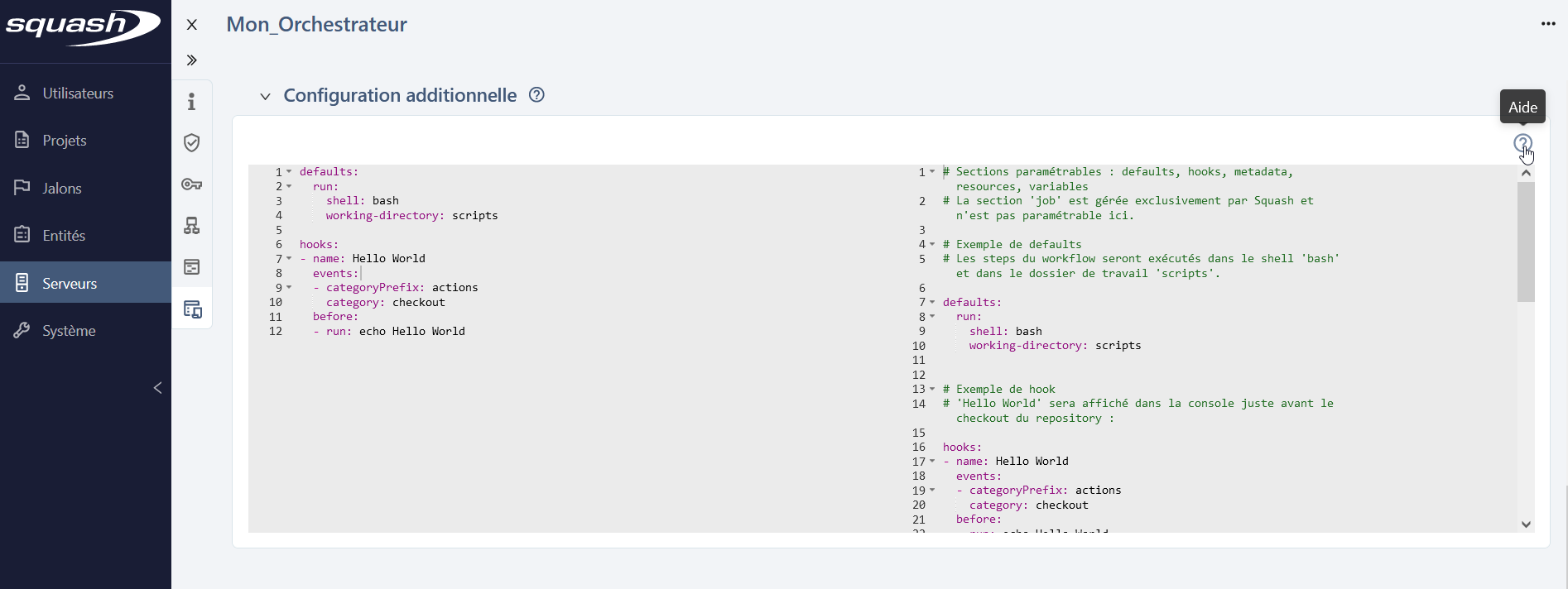
Task: Open the three-dots more options menu
Action: click(x=1547, y=24)
